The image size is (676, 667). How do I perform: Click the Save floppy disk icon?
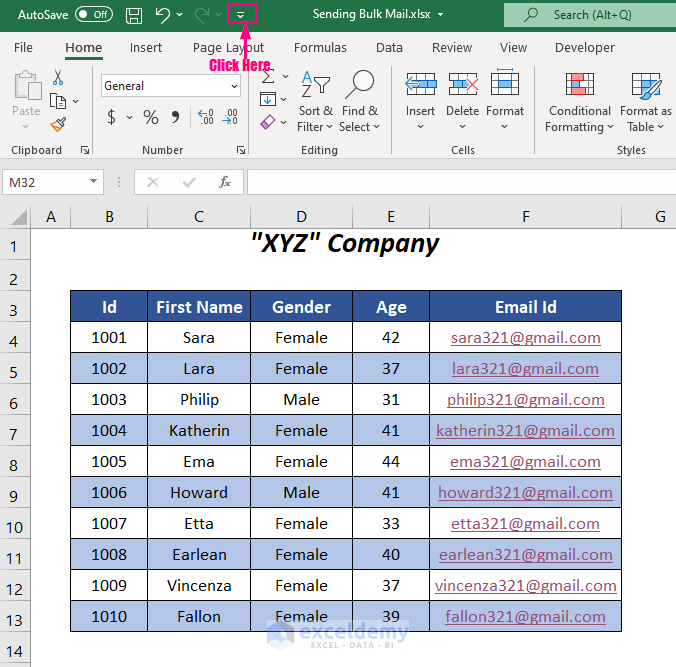click(x=134, y=15)
